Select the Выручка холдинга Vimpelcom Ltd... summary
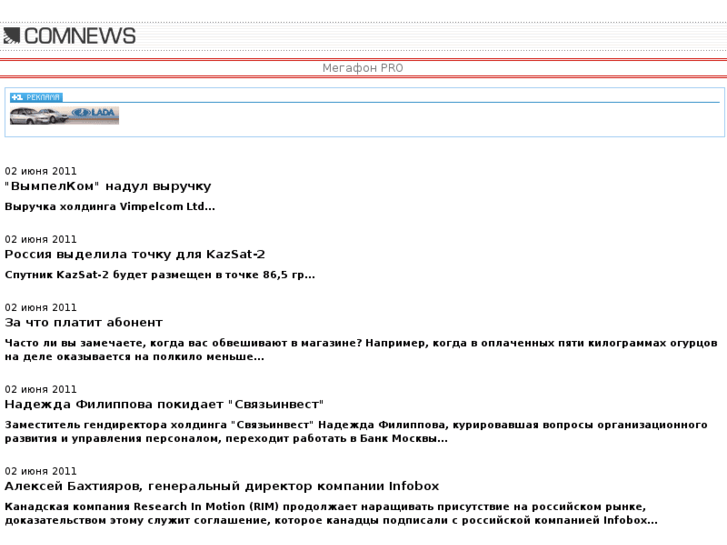This screenshot has height=545, width=727. tap(110, 207)
